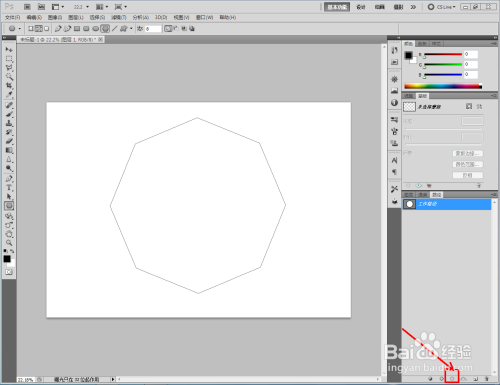Switch to the Masks panel tab
500x385 pixels.
point(423,96)
